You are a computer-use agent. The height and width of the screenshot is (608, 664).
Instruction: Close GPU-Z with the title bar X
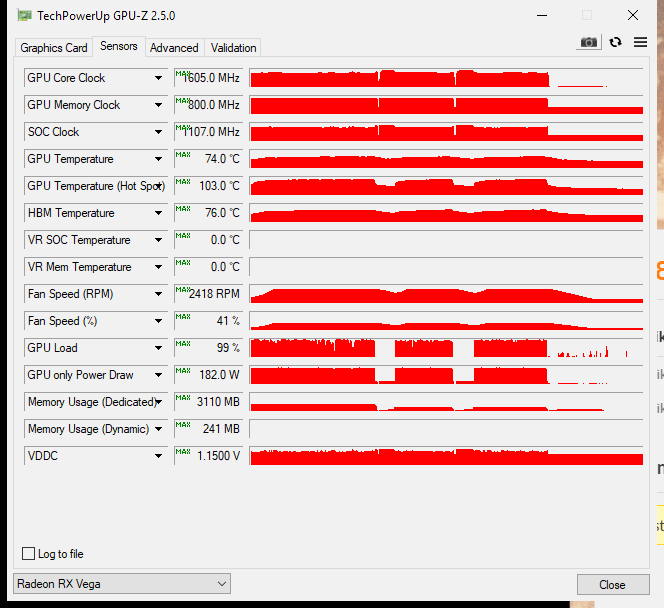pos(633,16)
